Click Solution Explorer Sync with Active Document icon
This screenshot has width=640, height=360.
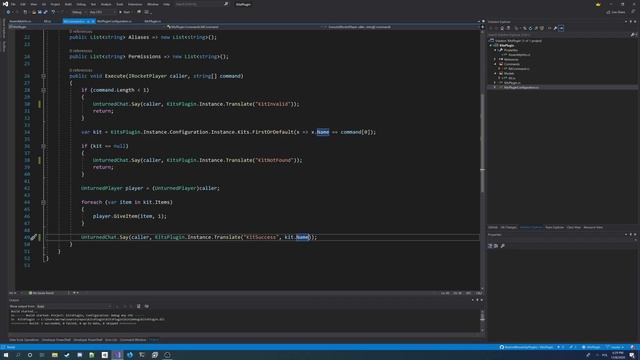tap(525, 28)
